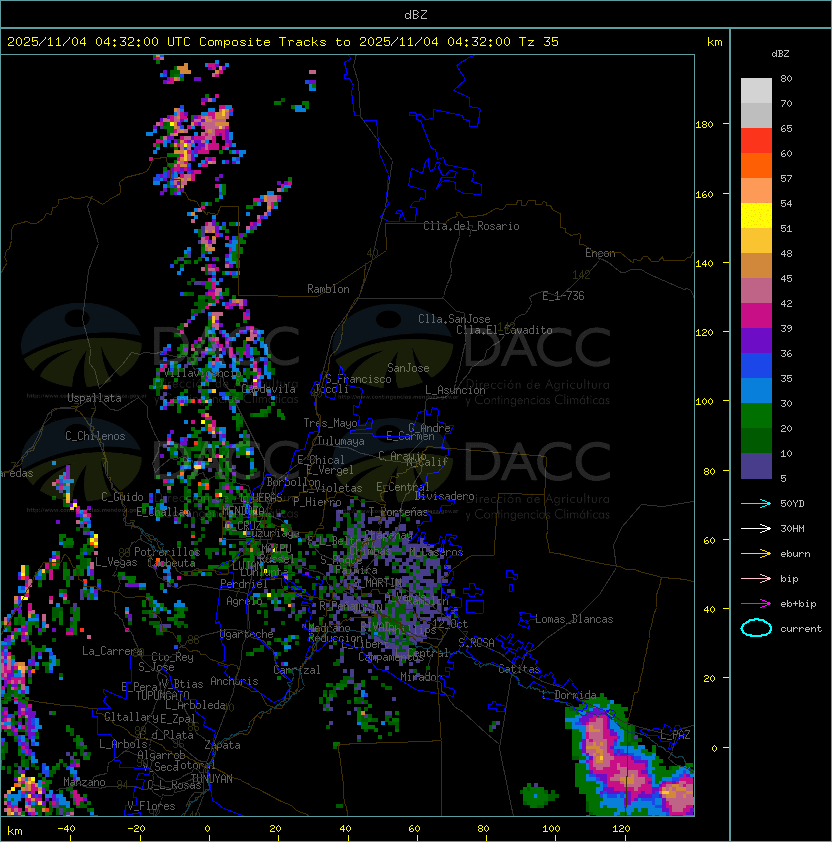This screenshot has width=832, height=842.
Task: Click the 'L_Asuncion' map label
Action: point(455,390)
